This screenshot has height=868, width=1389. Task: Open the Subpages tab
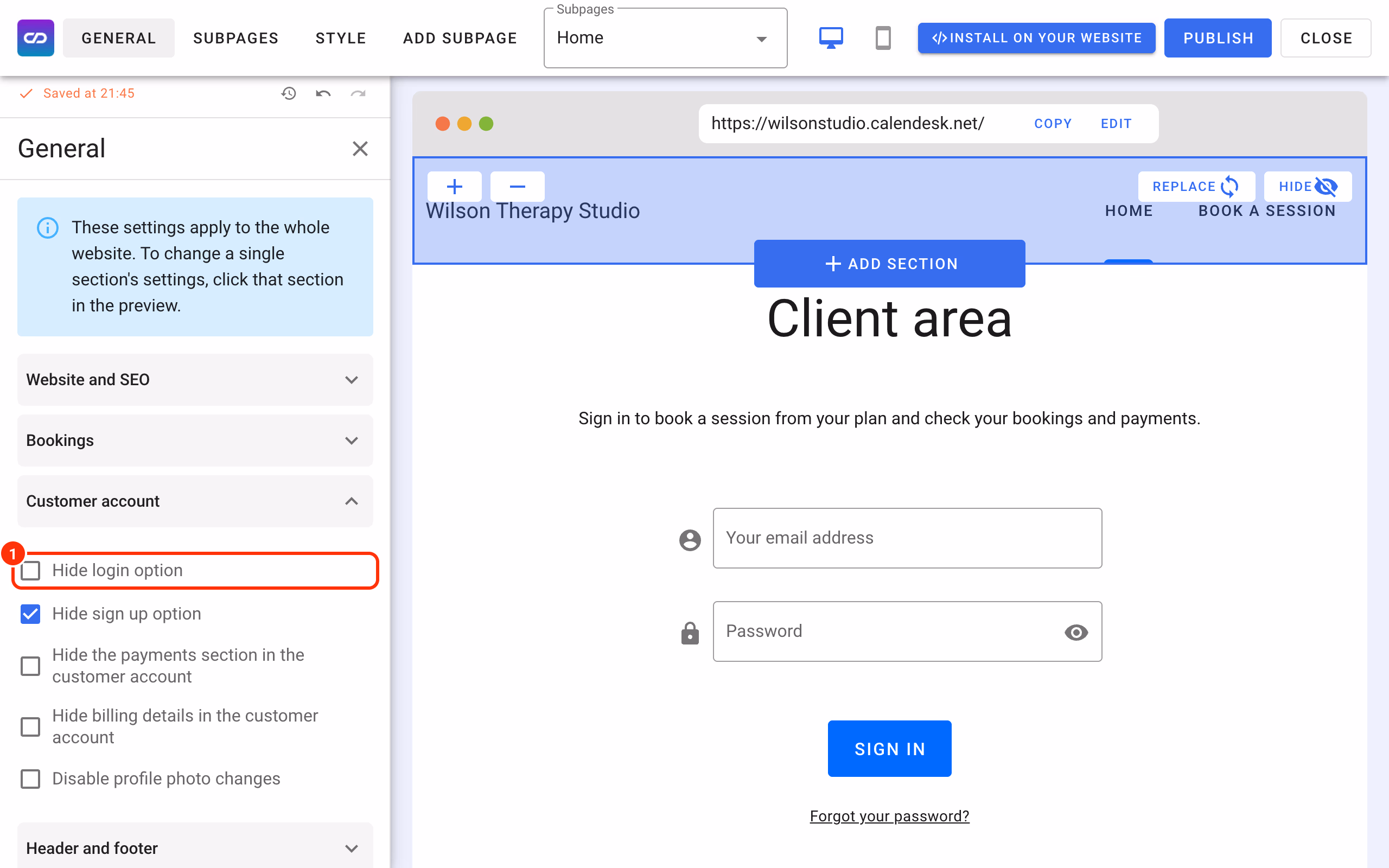pyautogui.click(x=236, y=38)
